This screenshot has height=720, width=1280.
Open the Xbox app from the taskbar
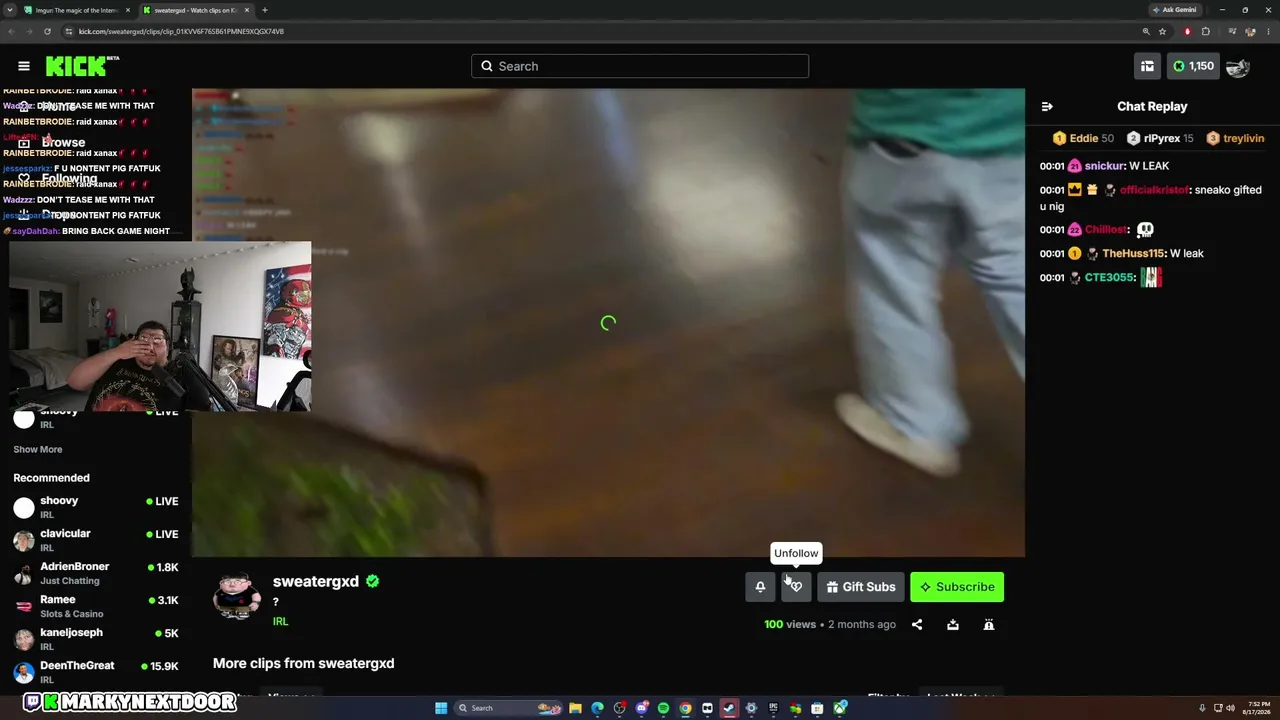(840, 708)
